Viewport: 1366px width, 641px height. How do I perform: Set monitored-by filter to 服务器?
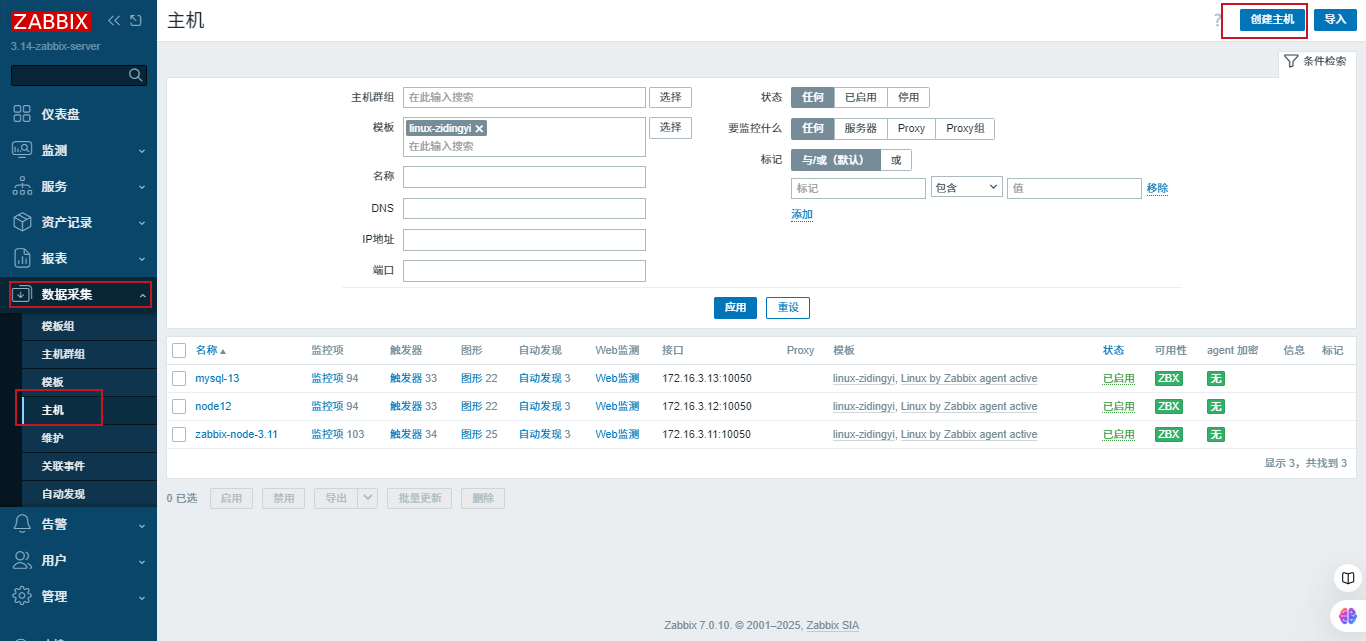coord(860,129)
